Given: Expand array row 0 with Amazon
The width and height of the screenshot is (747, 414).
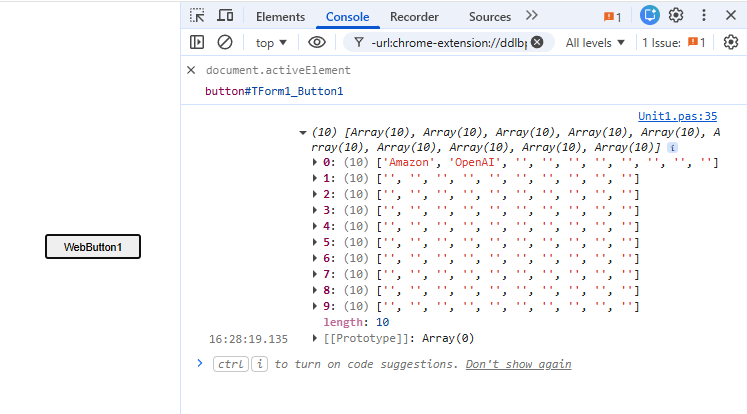Looking at the screenshot, I should [317, 162].
